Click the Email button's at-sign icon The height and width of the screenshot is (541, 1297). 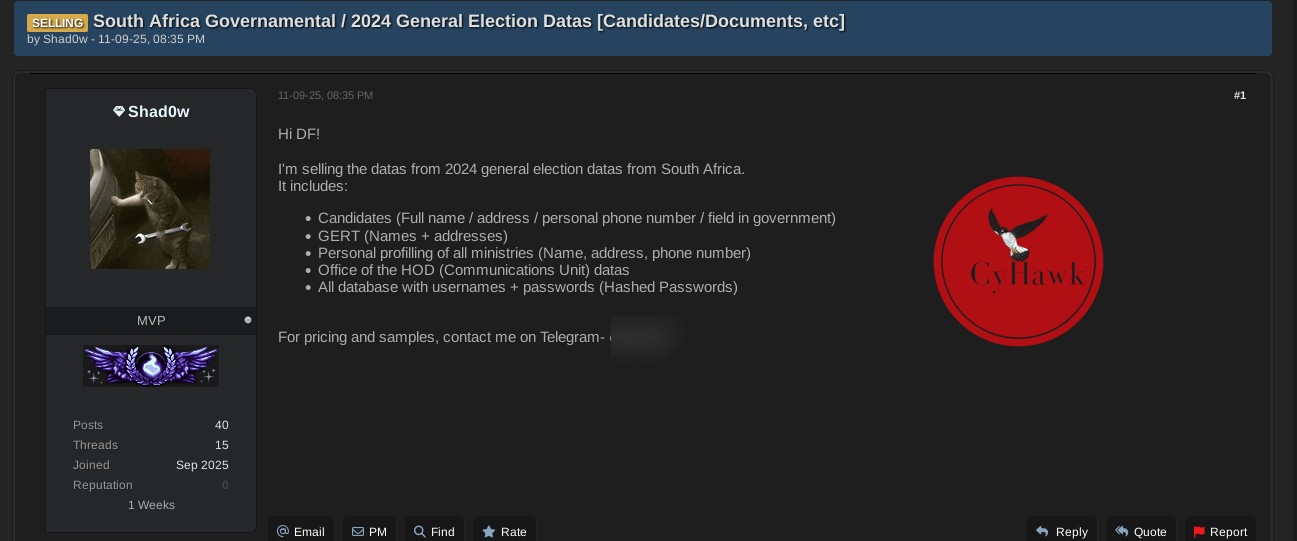(x=283, y=532)
